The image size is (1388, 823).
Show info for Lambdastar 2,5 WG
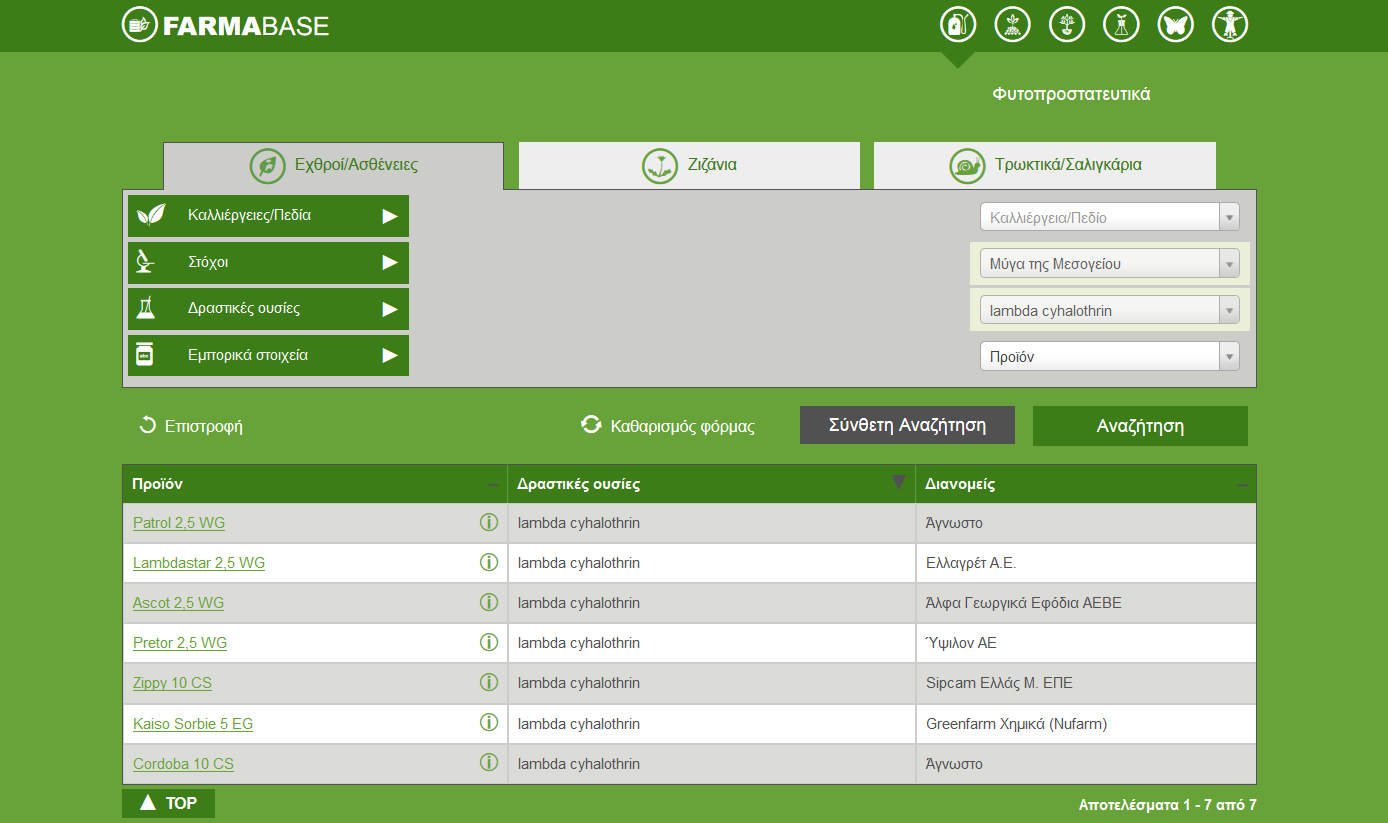[x=489, y=562]
